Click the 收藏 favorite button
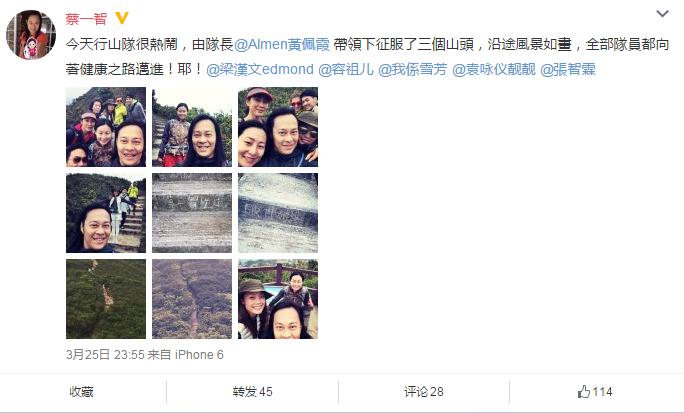This screenshot has height=413, width=684. pyautogui.click(x=82, y=392)
